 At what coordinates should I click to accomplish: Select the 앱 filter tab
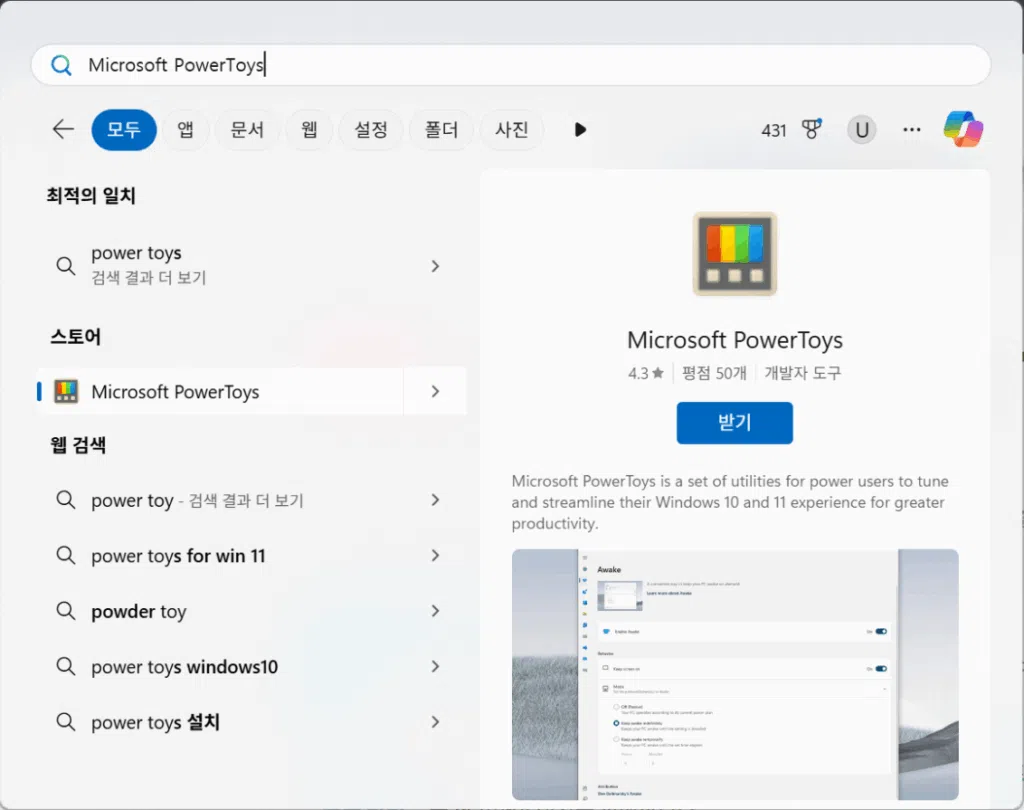(x=186, y=130)
